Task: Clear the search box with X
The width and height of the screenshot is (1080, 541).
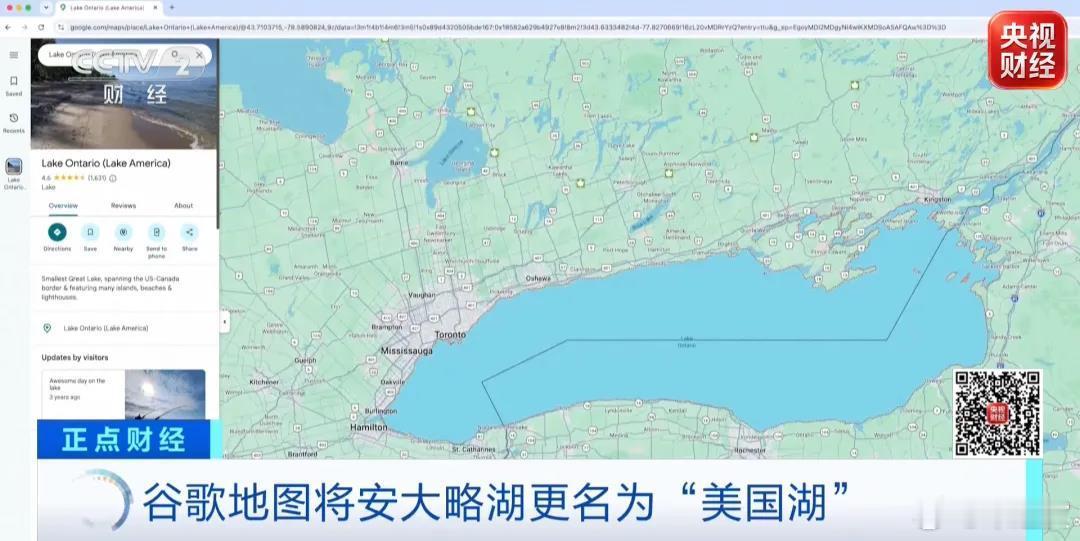Action: point(200,54)
